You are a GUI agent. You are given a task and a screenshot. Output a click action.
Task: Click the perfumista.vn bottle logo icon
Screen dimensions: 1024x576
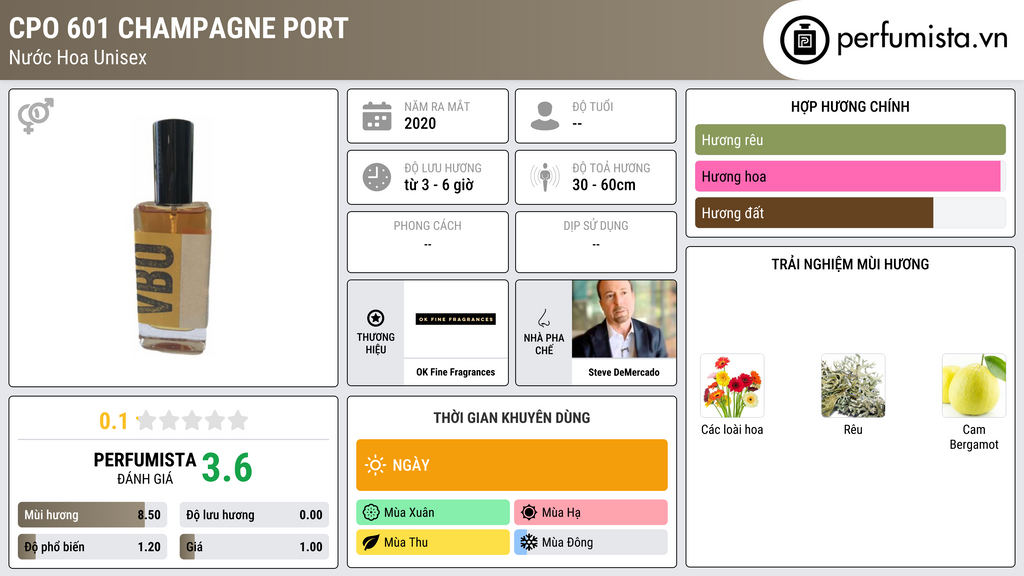point(805,40)
